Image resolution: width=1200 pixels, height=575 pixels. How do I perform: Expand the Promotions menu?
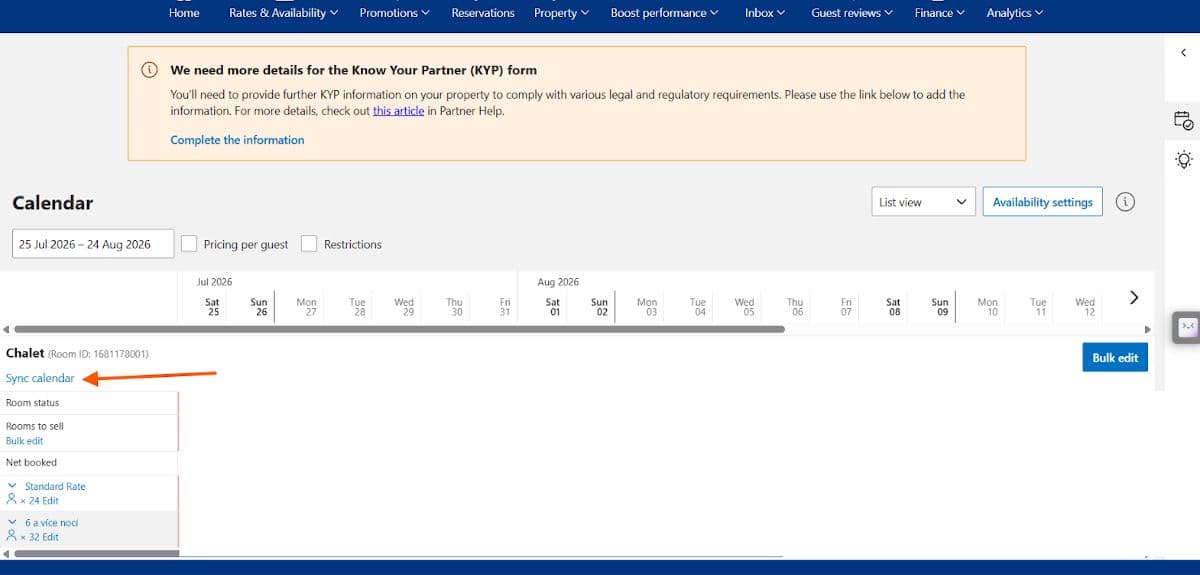click(x=394, y=13)
